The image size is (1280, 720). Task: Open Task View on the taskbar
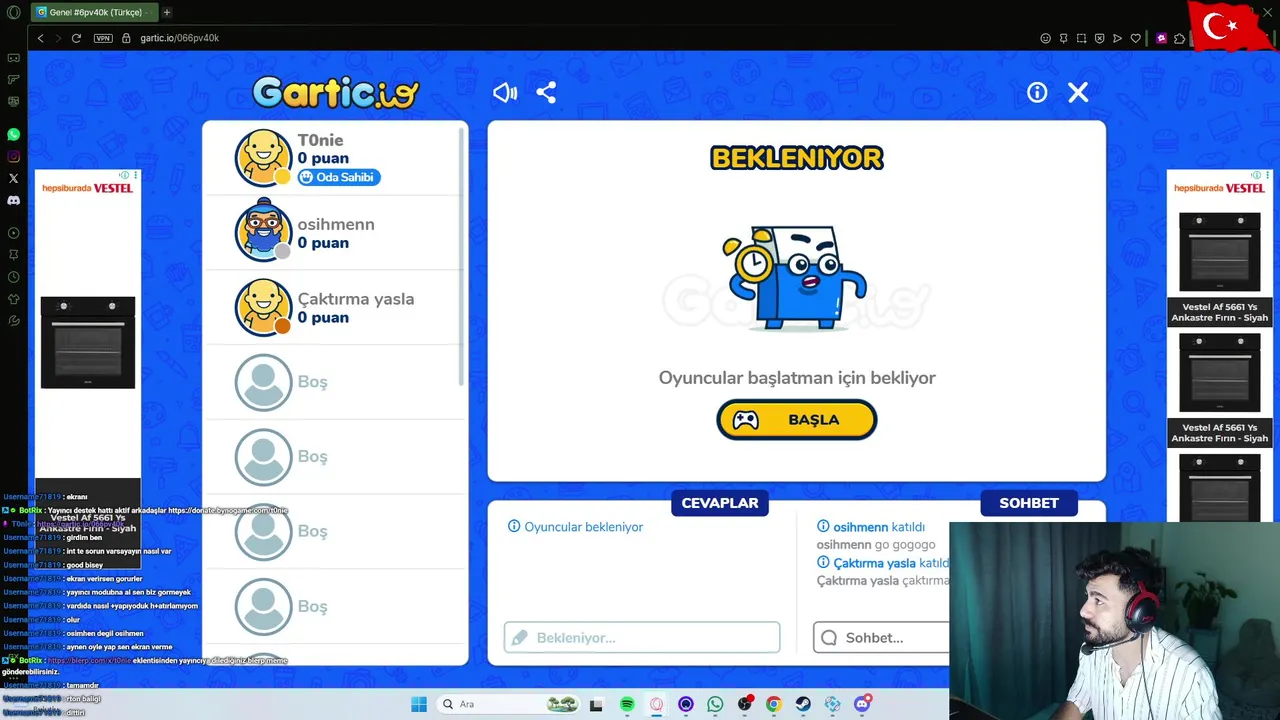596,704
